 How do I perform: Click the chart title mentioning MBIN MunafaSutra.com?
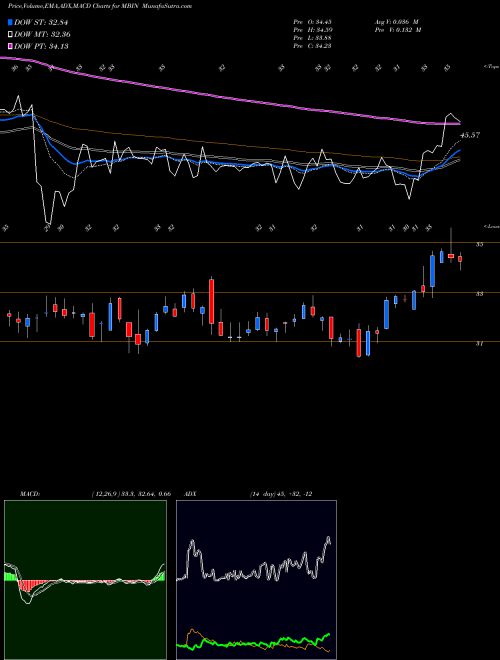coord(100,6)
